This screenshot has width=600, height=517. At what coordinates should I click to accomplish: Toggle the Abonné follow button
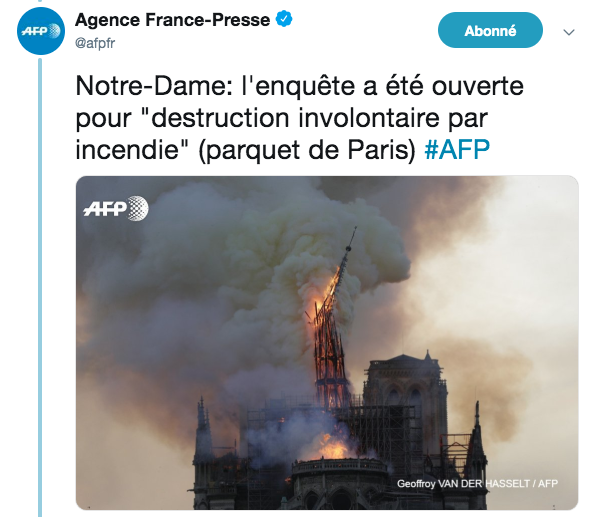tap(490, 30)
